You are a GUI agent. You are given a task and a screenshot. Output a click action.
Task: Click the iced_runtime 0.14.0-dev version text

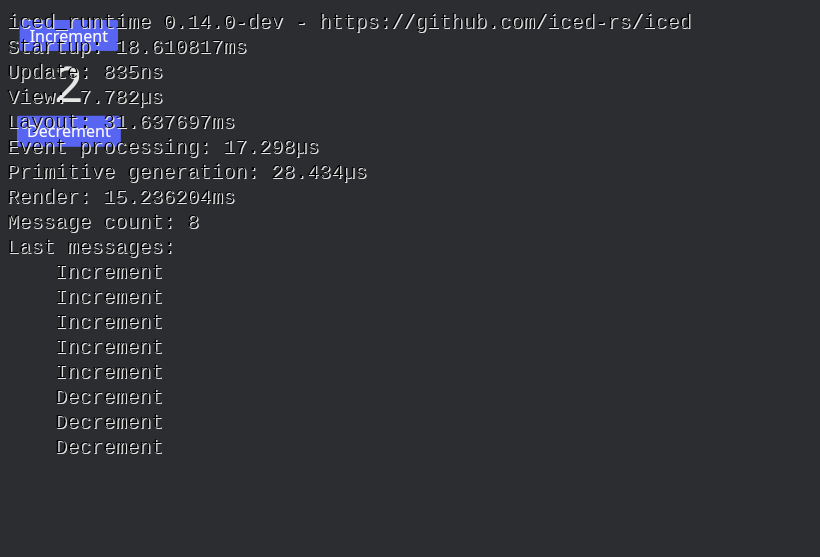click(146, 22)
